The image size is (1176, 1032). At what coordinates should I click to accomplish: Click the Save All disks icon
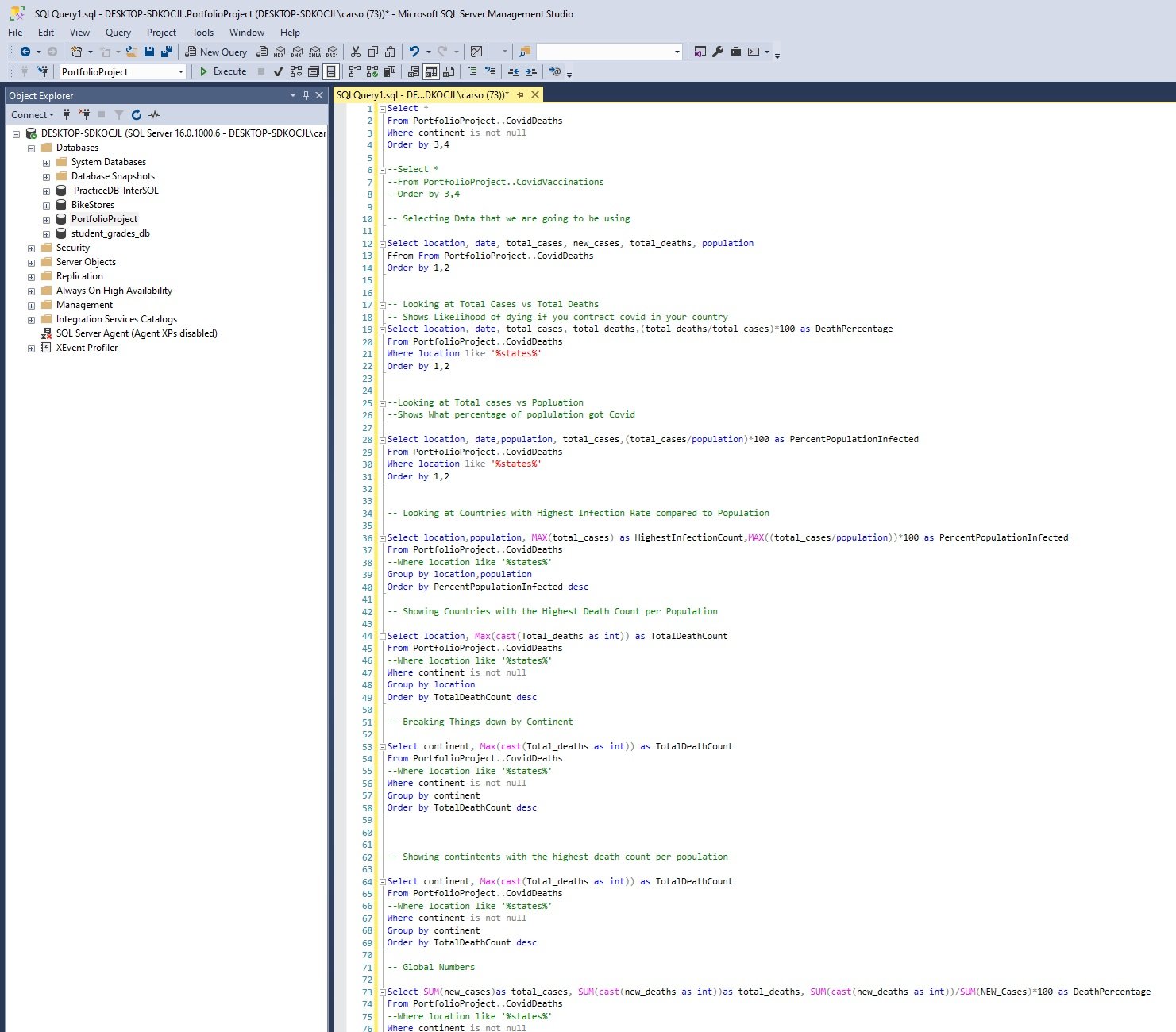click(x=167, y=52)
